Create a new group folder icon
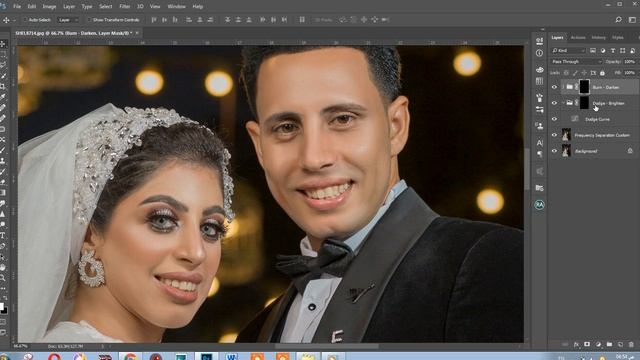Image resolution: width=640 pixels, height=360 pixels. [x=609, y=344]
